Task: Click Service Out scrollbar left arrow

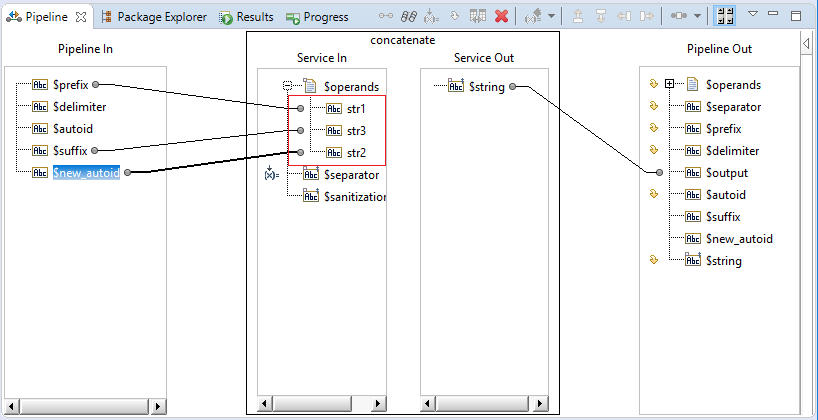Action: (428, 403)
